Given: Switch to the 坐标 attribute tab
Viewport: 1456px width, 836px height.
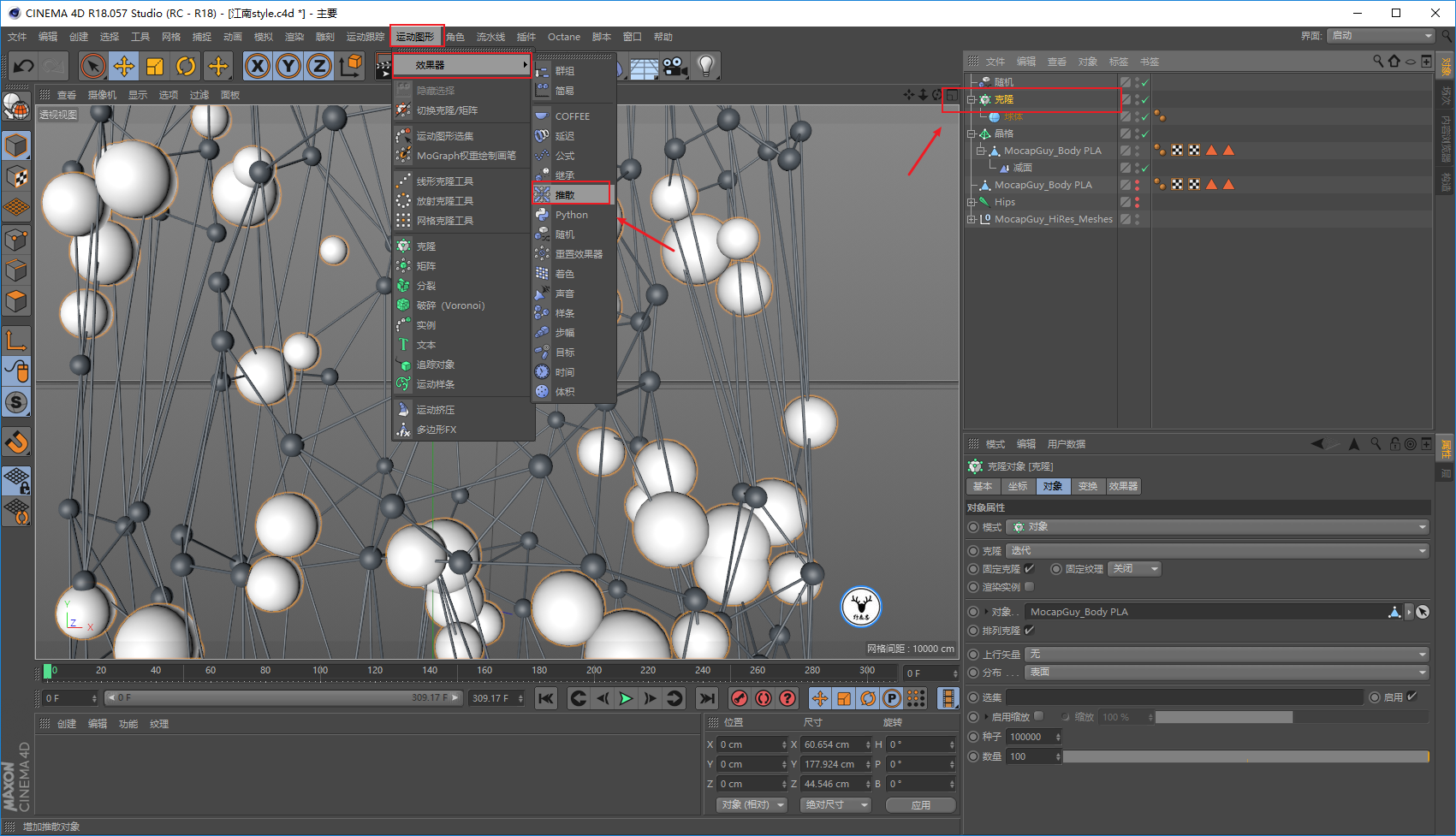Looking at the screenshot, I should click(x=1018, y=486).
